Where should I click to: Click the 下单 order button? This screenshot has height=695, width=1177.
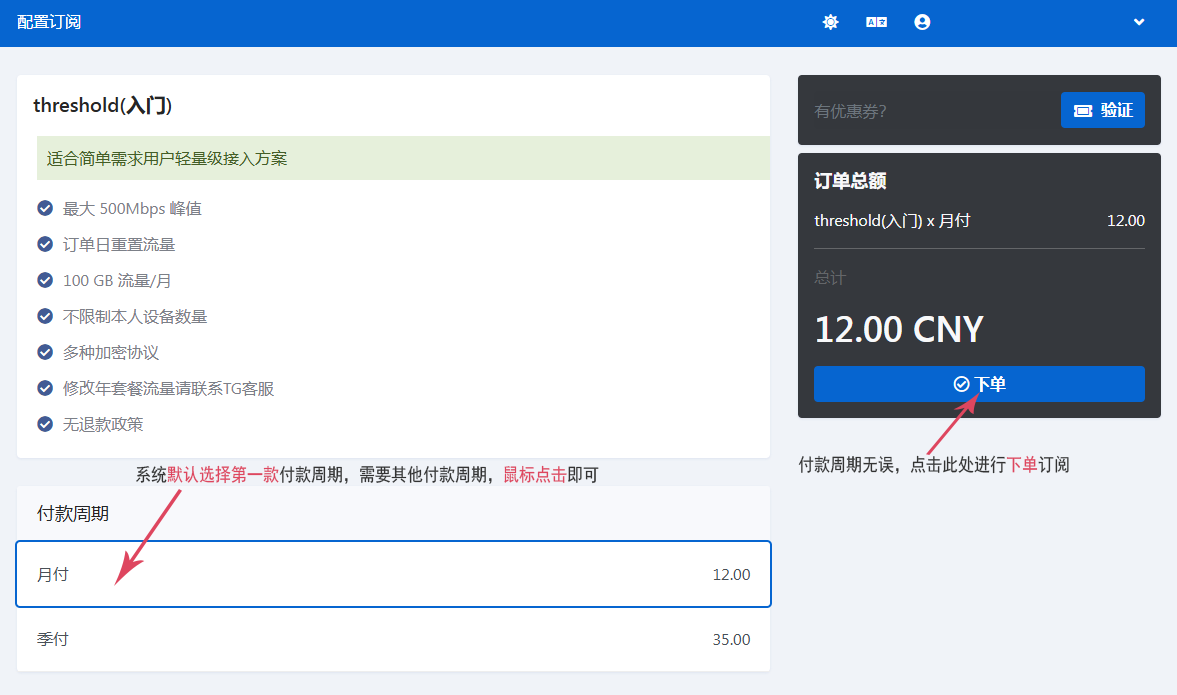(979, 384)
